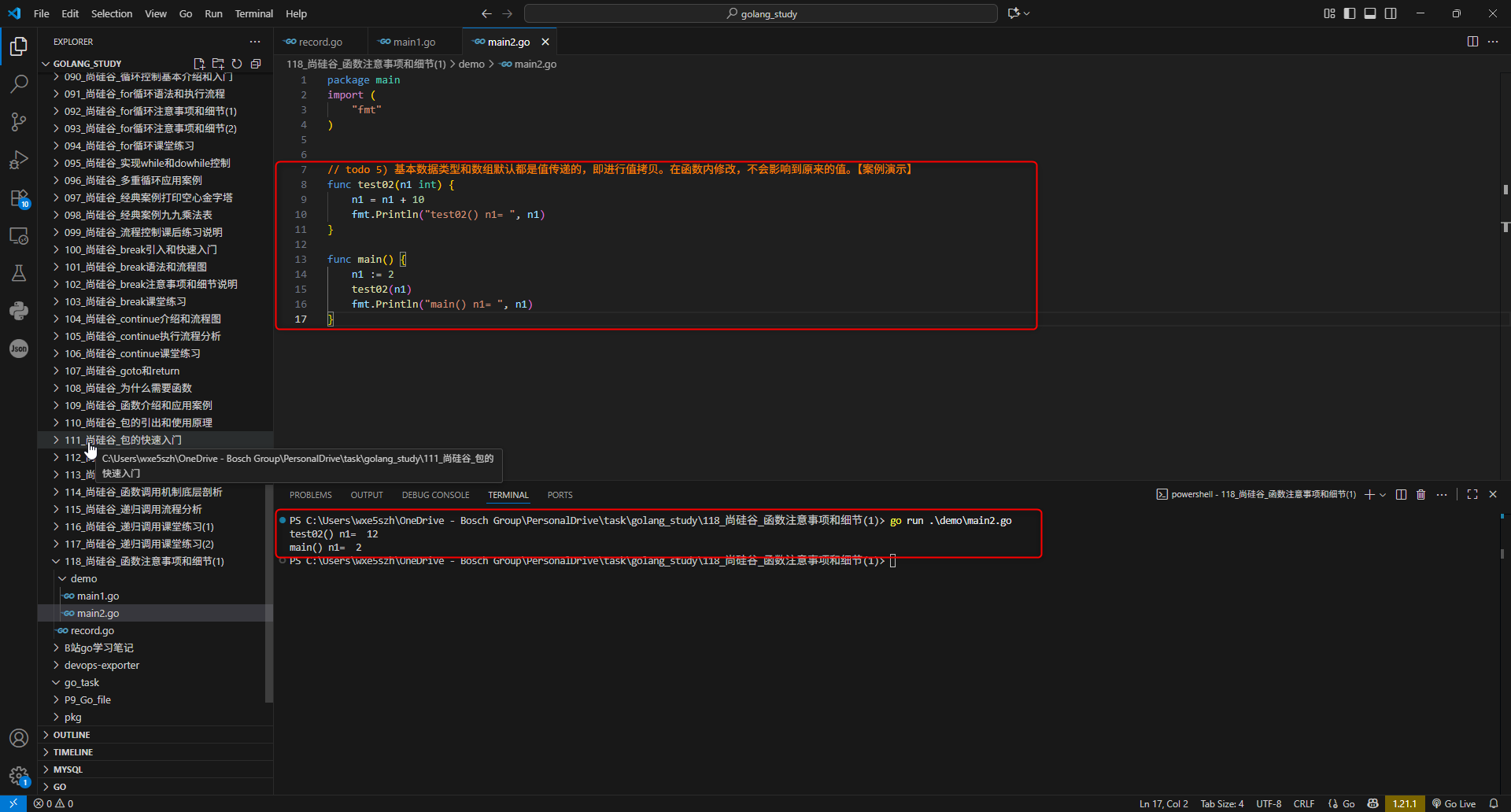Open the Accounts menu
This screenshot has height=812, width=1511.
pos(19,738)
